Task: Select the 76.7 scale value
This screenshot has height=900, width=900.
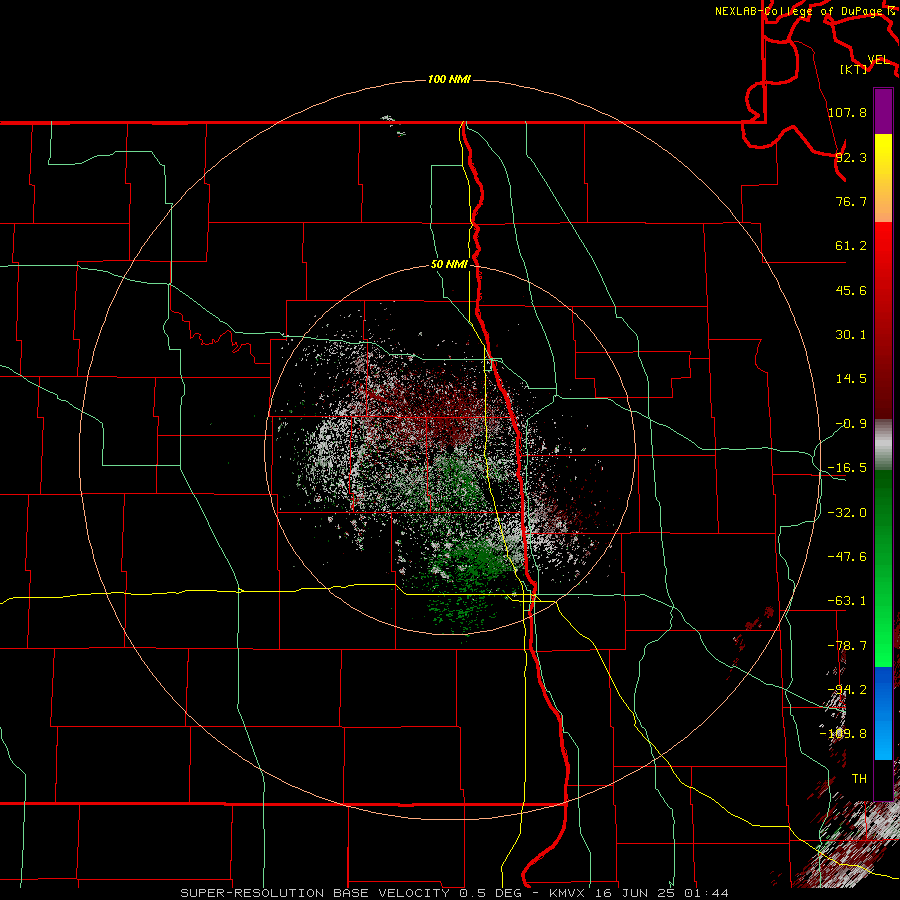Action: point(851,201)
